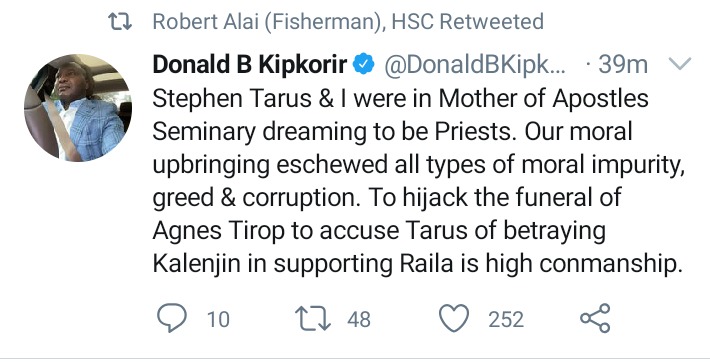This screenshot has height=362, width=710.
Task: Click 'Mother of Apostles' text in tweet
Action: click(x=543, y=100)
